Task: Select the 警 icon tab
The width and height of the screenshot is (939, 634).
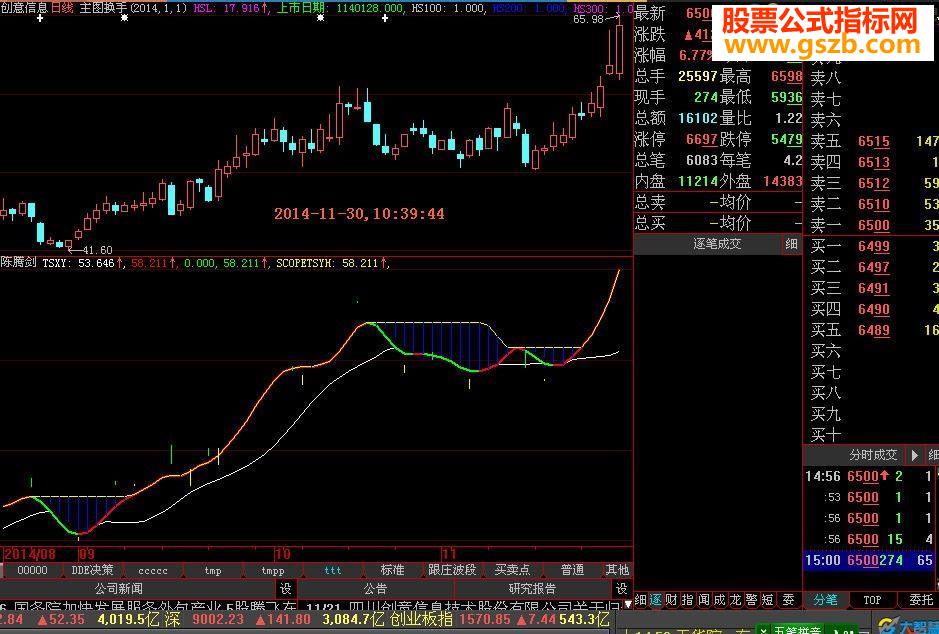Action: [752, 600]
